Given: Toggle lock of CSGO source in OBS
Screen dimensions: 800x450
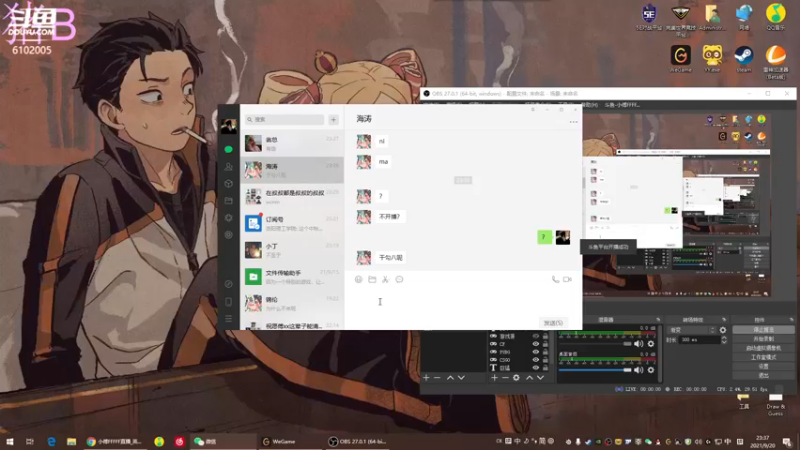Looking at the screenshot, I should [x=545, y=360].
